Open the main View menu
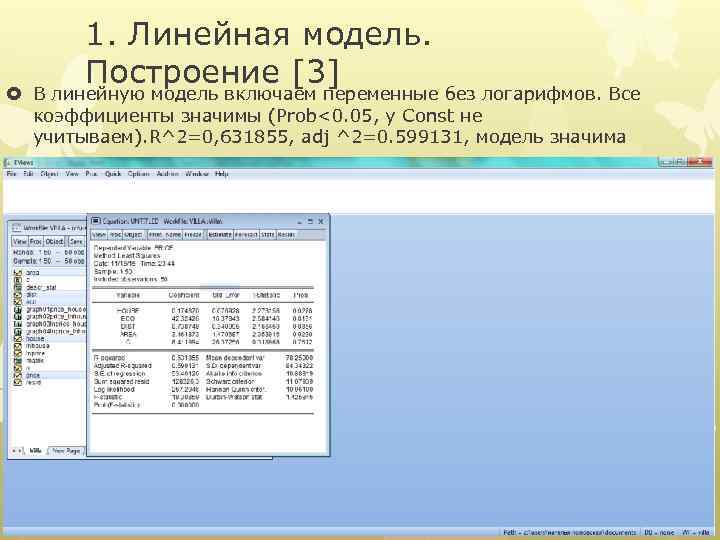 coord(72,174)
